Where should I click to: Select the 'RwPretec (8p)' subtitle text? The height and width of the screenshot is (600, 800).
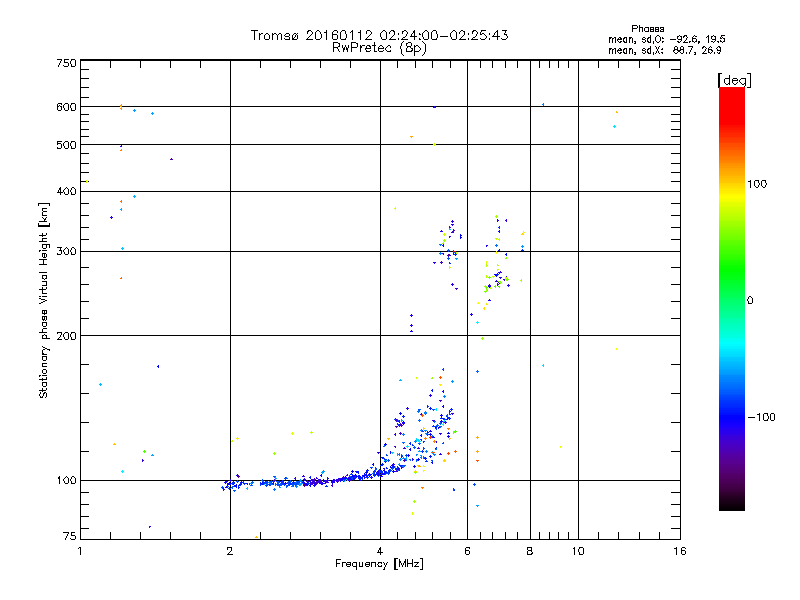pyautogui.click(x=379, y=48)
